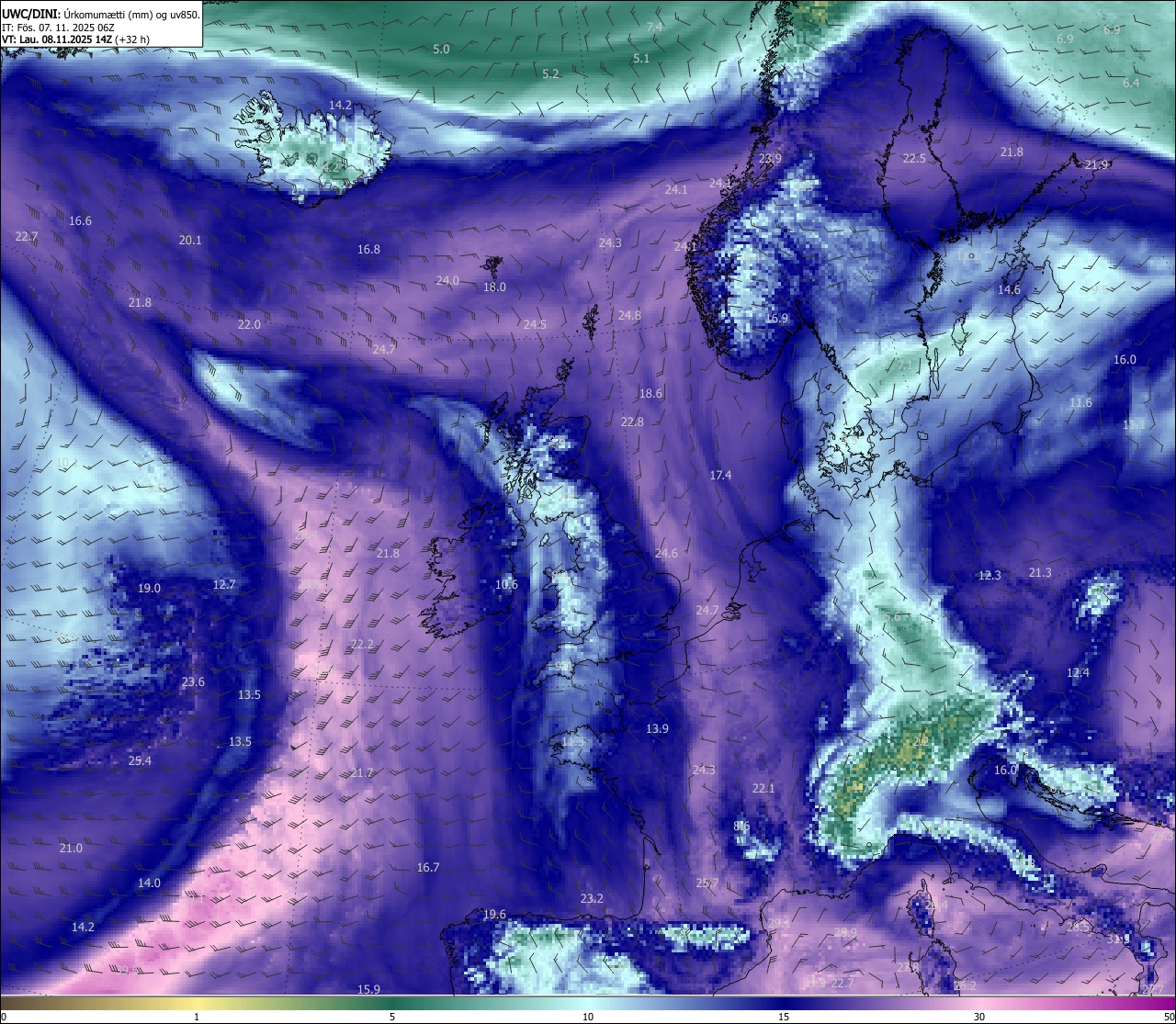Click the map value '22.0' in the Atlantic
This screenshot has width=1176, height=1024.
[x=249, y=325]
